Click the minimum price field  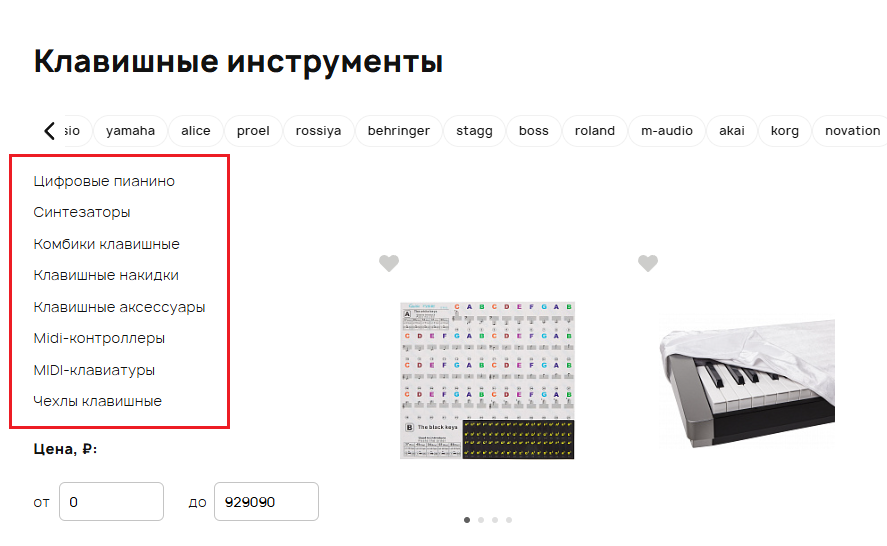111,501
